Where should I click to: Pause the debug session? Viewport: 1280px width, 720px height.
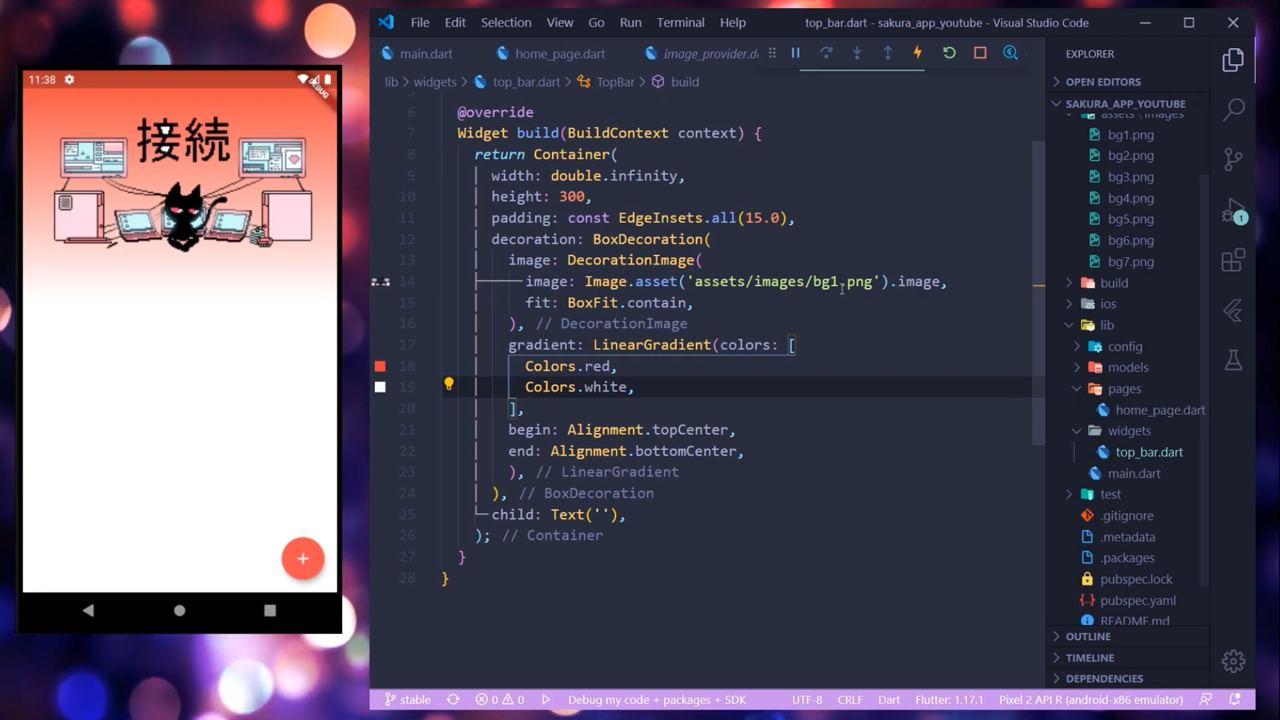pyautogui.click(x=795, y=53)
